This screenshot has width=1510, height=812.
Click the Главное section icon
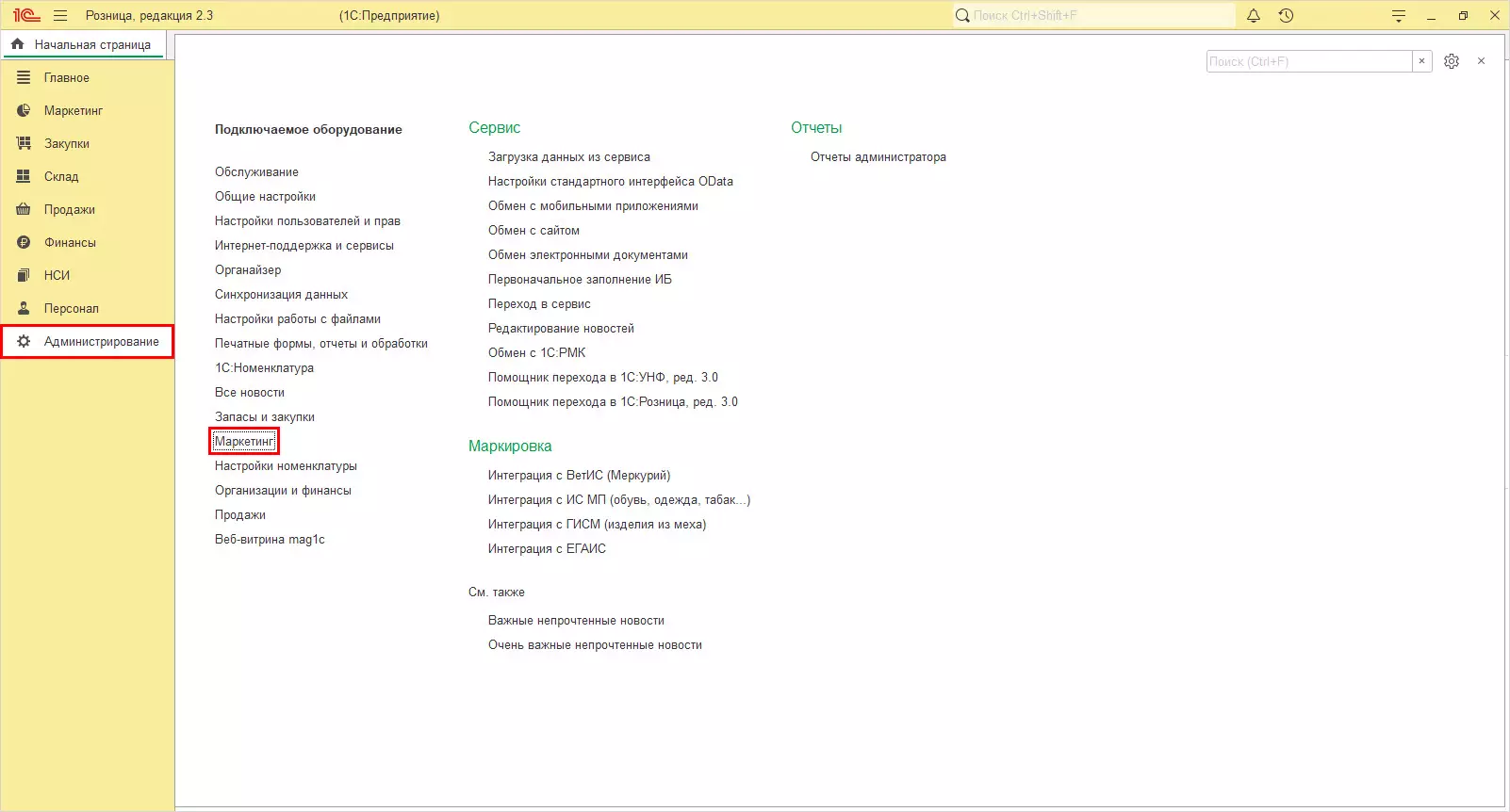coord(24,77)
